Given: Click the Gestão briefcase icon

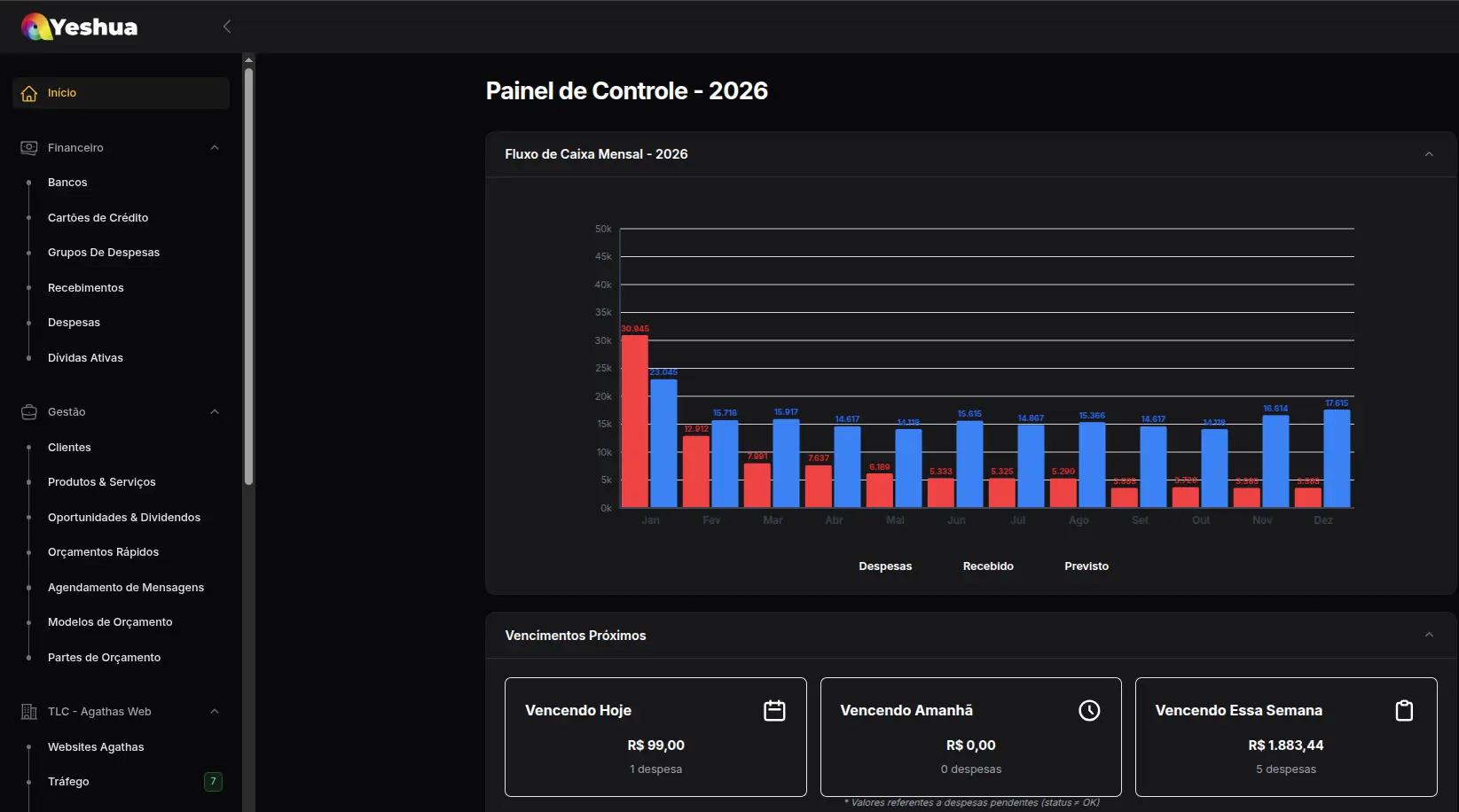Looking at the screenshot, I should point(29,412).
